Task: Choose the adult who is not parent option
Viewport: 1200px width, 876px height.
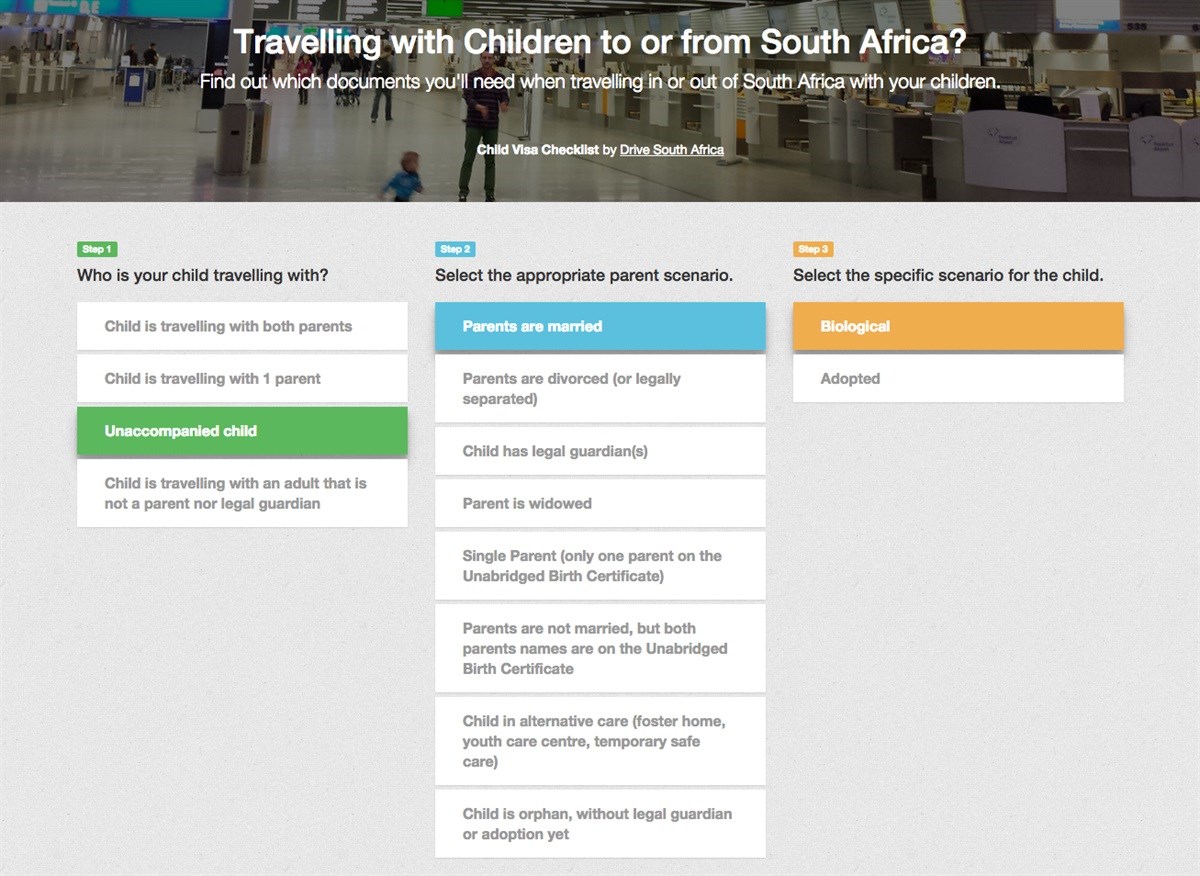Action: pyautogui.click(x=242, y=494)
